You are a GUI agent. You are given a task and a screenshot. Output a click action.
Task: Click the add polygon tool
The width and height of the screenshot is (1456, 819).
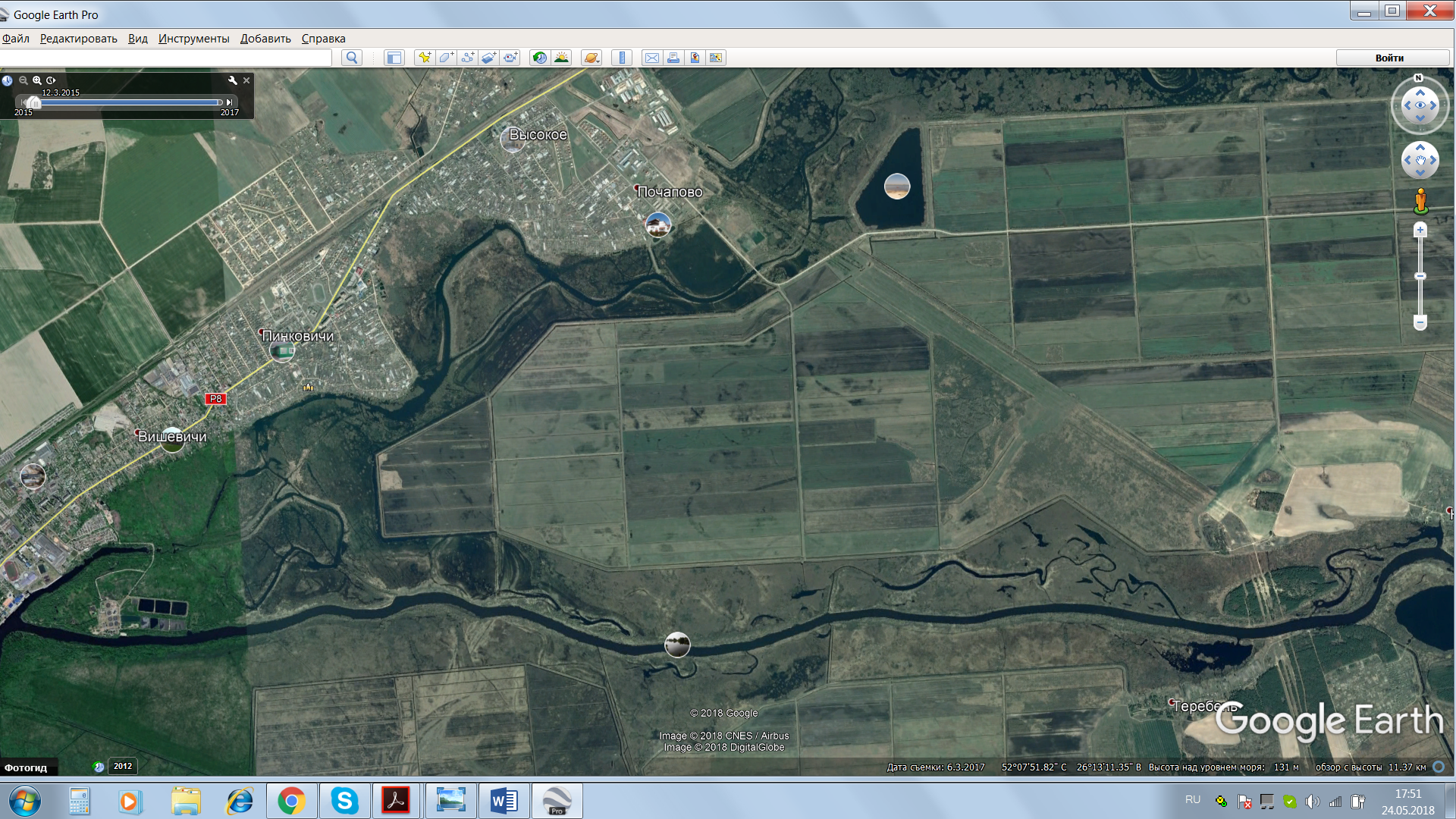[446, 58]
